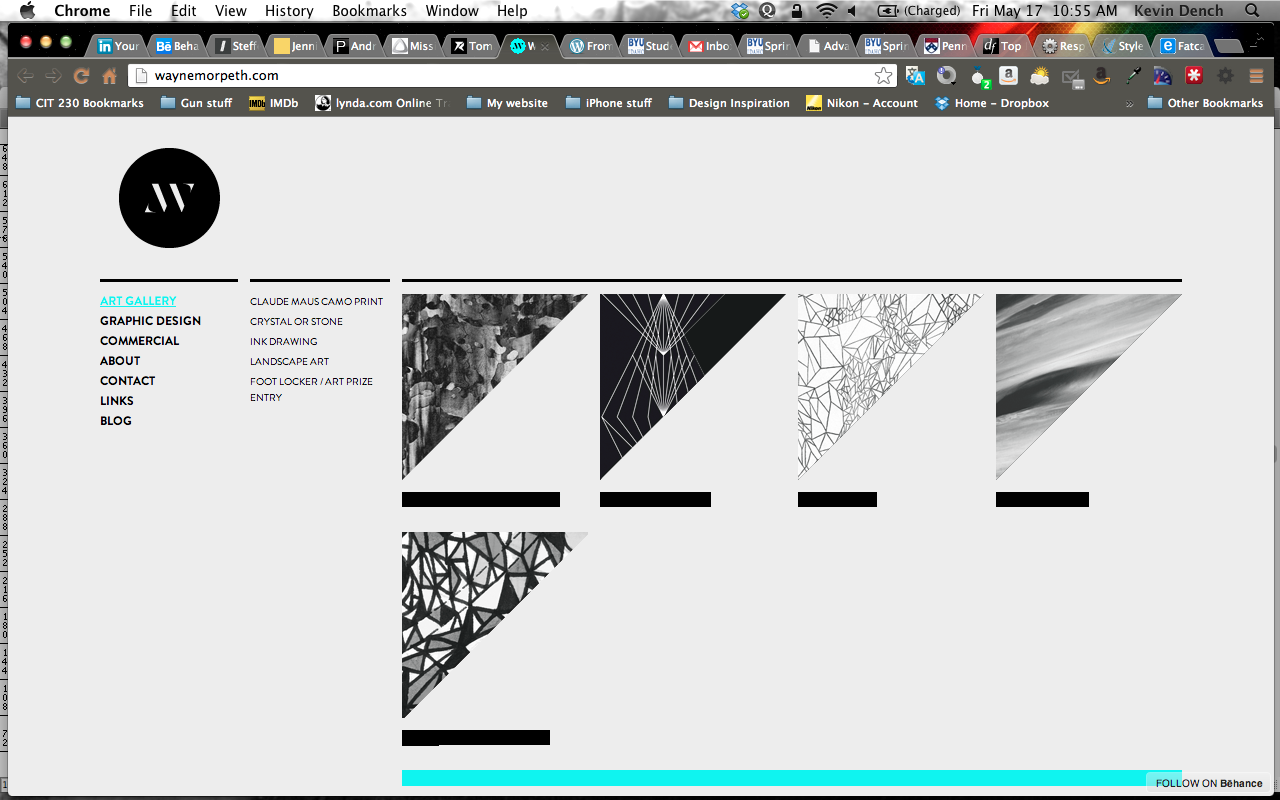
Task: Open the speedometer extension icon
Action: (1163, 76)
